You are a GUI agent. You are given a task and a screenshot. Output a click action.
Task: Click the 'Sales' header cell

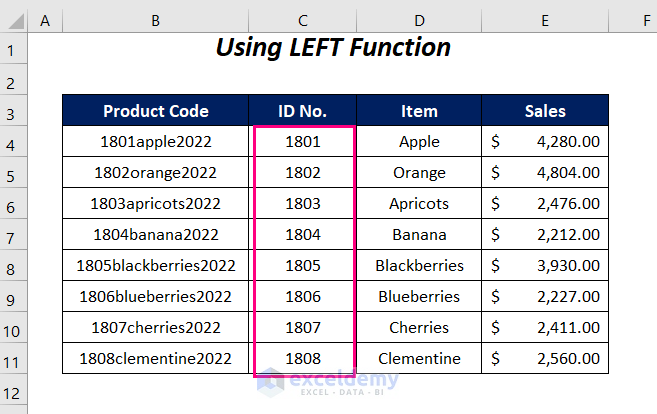545,111
